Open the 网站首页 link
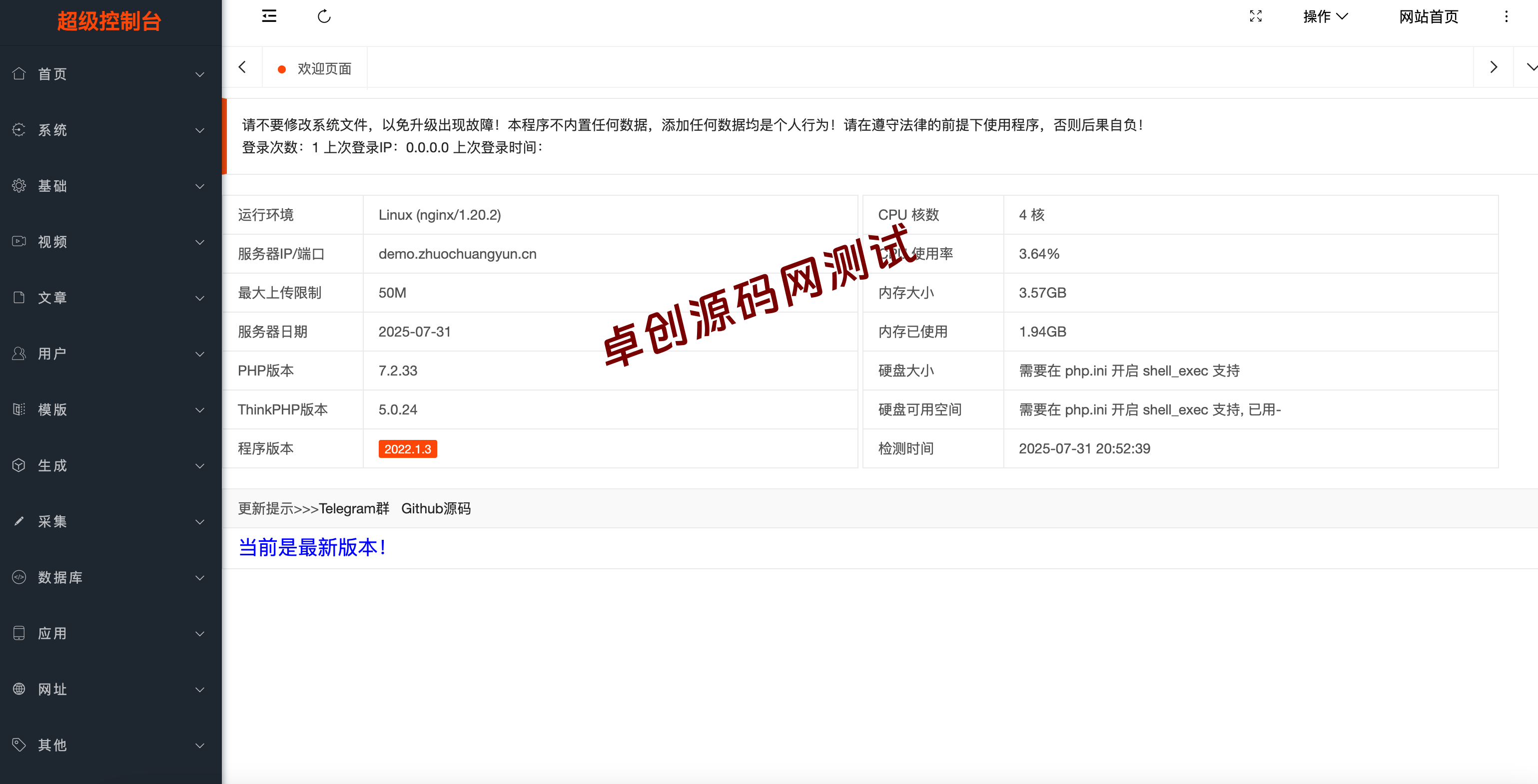Image resolution: width=1538 pixels, height=784 pixels. [1429, 16]
